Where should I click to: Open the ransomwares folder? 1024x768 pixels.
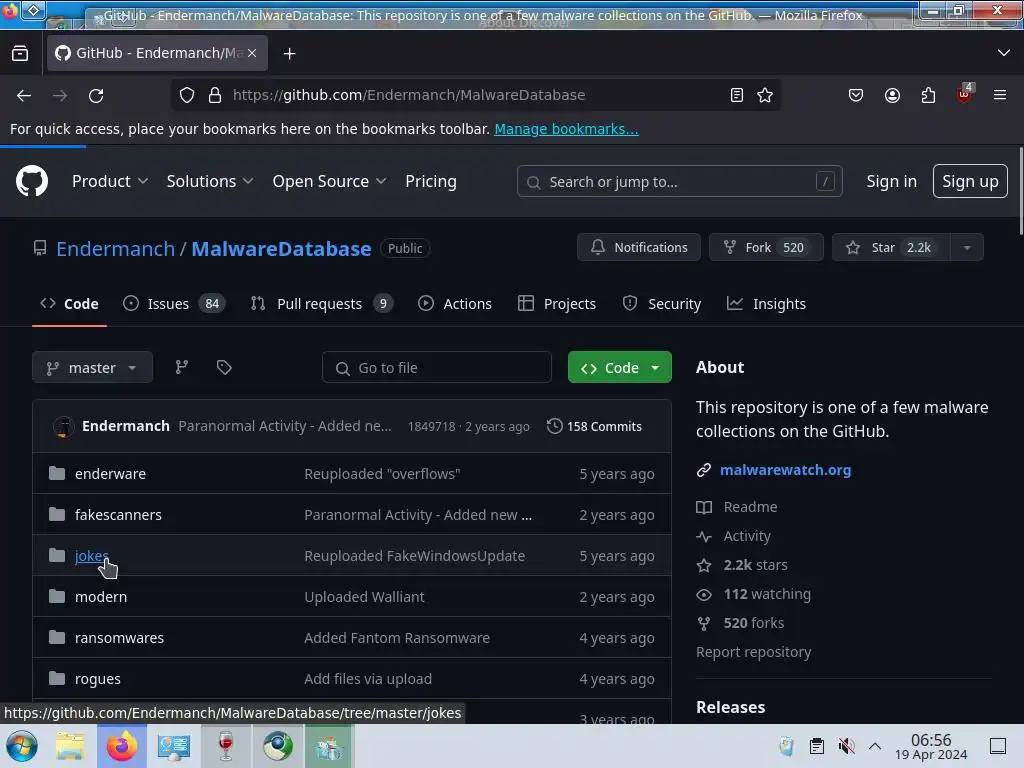click(120, 638)
